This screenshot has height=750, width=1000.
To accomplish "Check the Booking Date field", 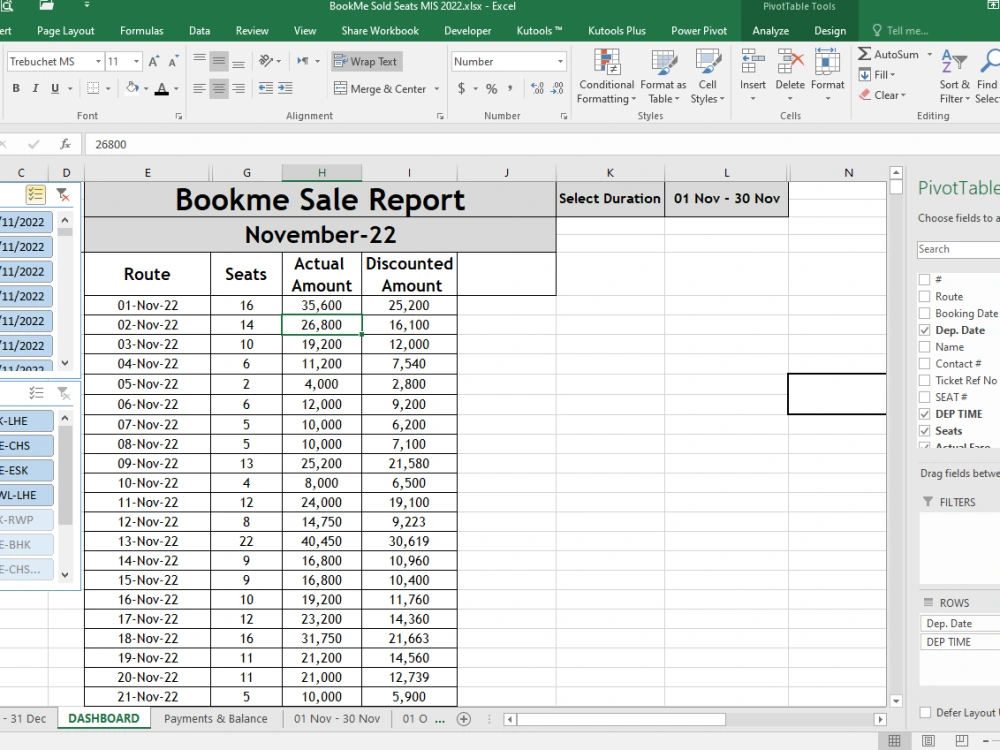I will [925, 313].
